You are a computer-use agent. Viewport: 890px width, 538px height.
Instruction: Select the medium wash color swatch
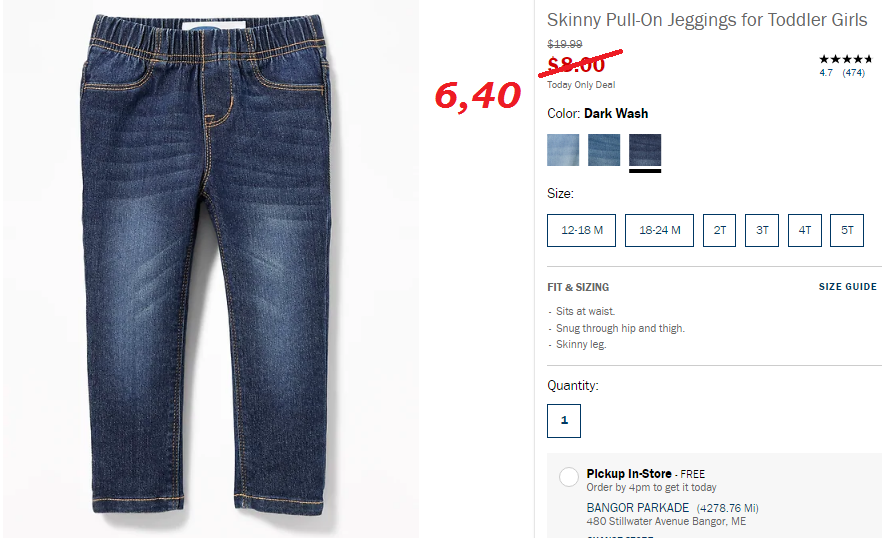click(x=603, y=150)
